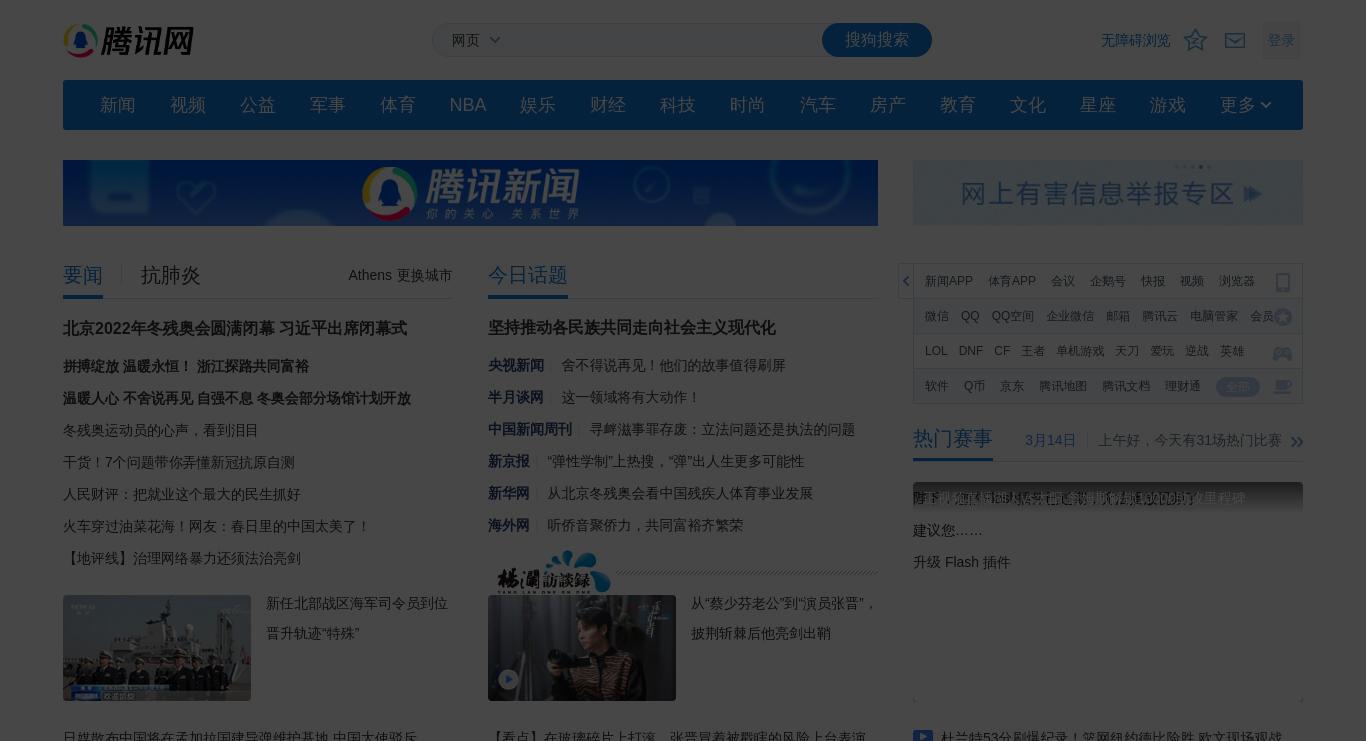The width and height of the screenshot is (1366, 741).
Task: Click video icon beside 杜兰特53分 headline
Action: tap(923, 737)
